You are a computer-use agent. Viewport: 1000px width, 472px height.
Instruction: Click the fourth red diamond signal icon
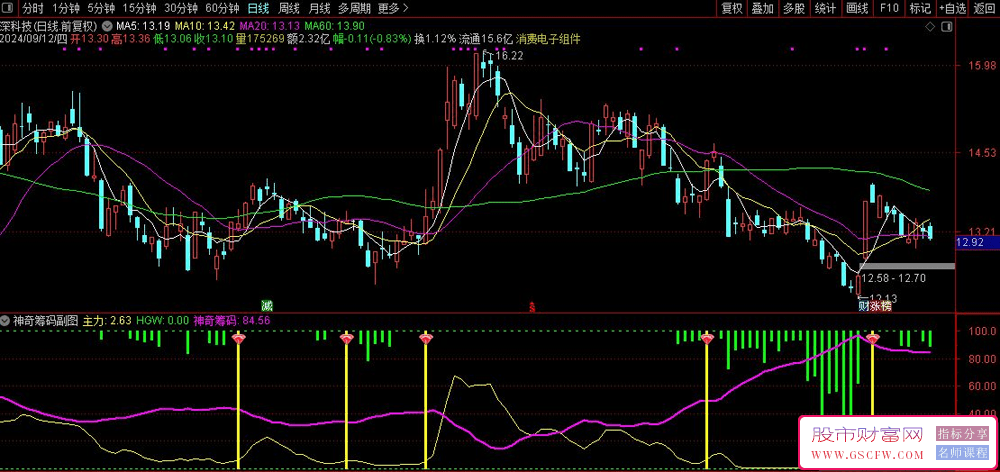click(707, 339)
